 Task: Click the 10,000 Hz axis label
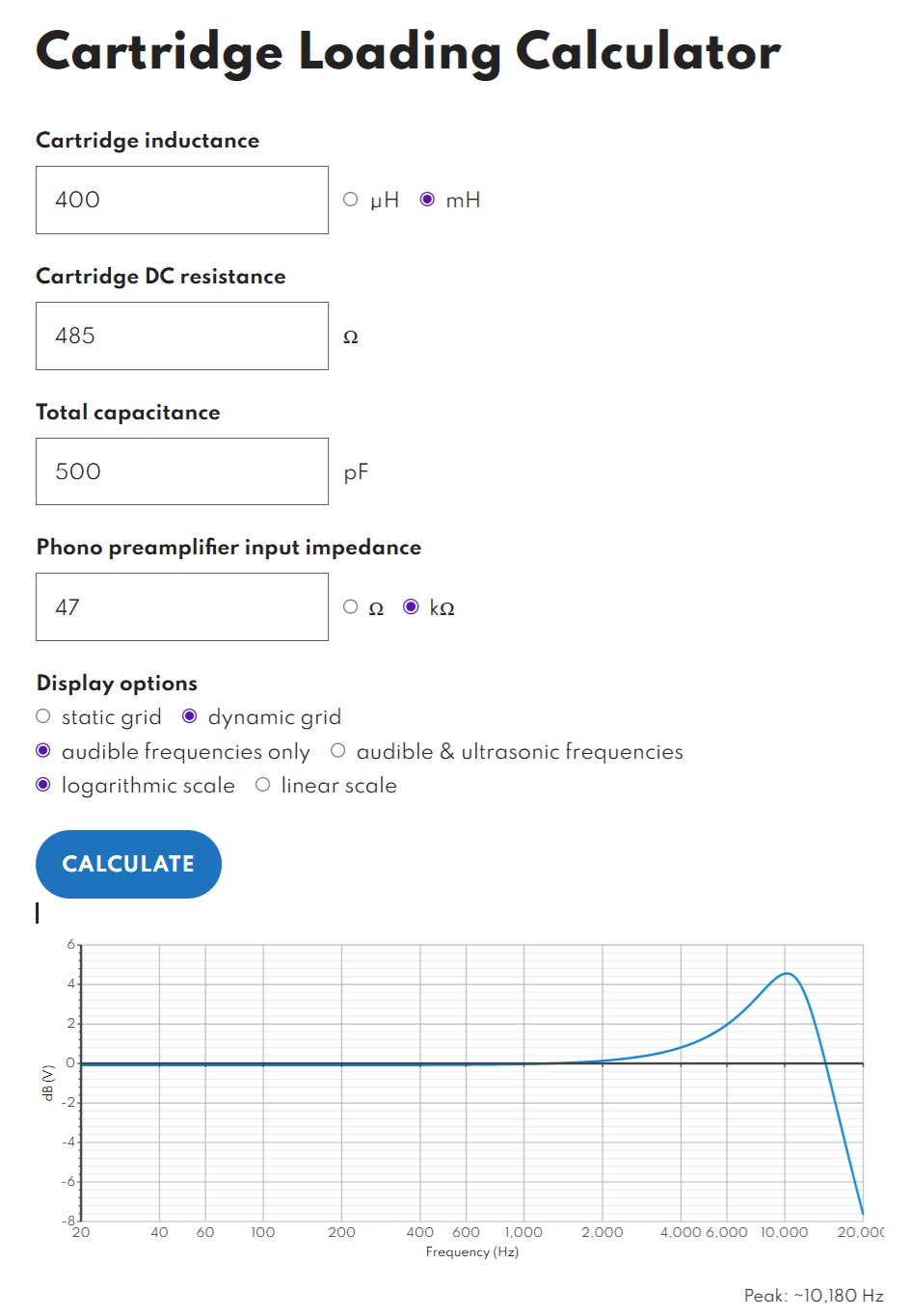click(x=784, y=1232)
